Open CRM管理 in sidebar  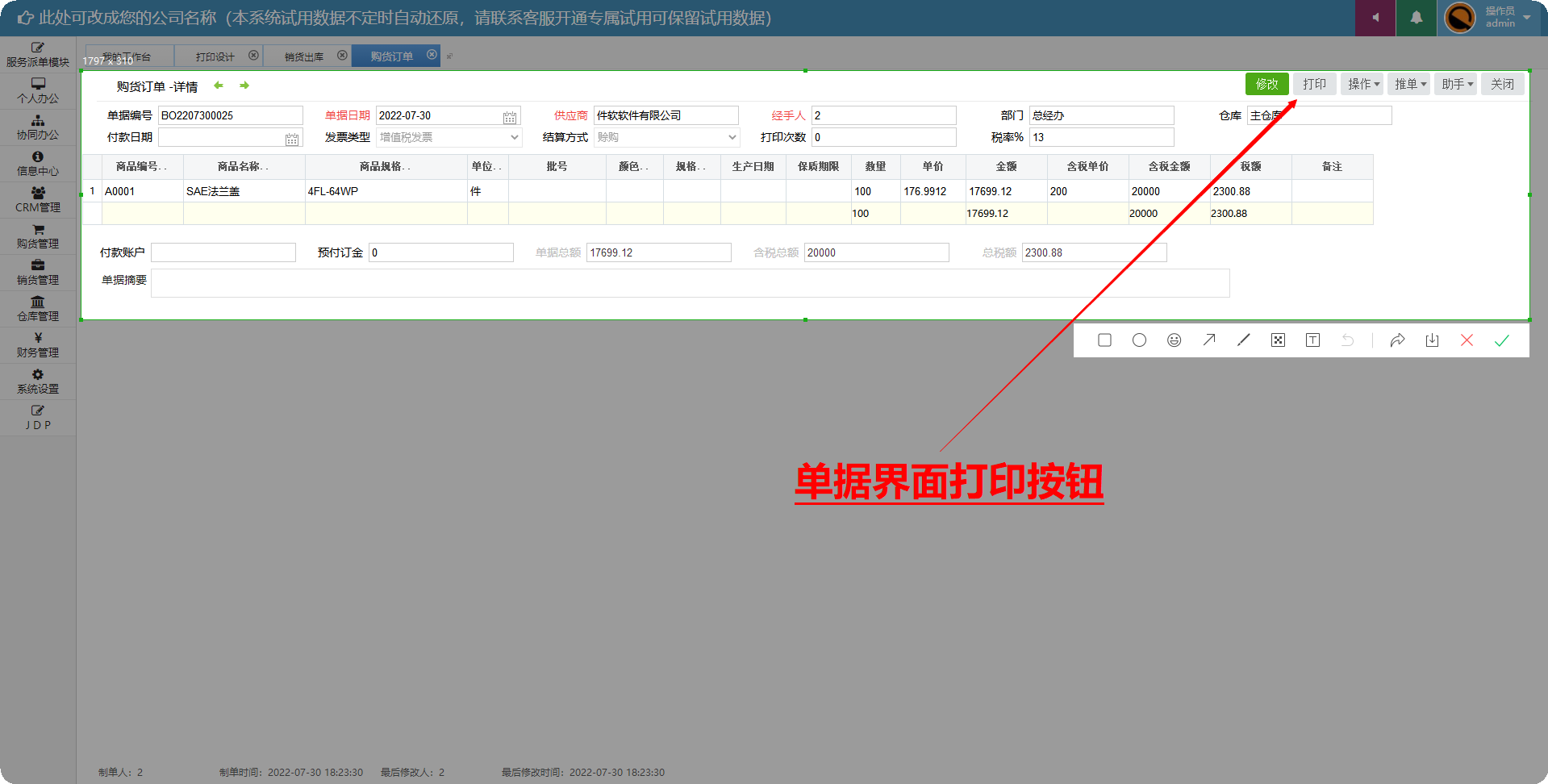(x=38, y=200)
